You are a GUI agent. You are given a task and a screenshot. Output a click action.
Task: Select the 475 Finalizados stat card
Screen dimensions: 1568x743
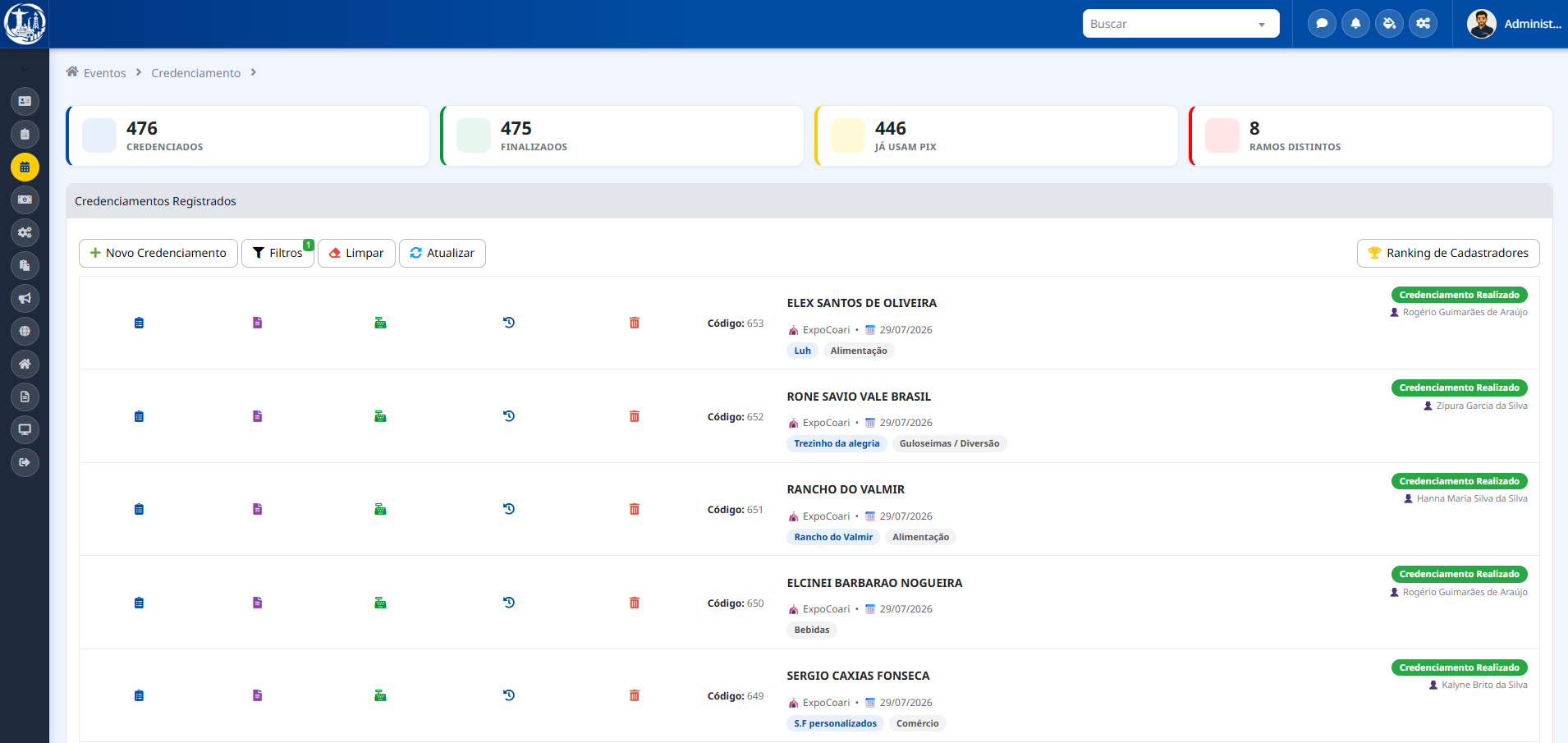point(622,135)
